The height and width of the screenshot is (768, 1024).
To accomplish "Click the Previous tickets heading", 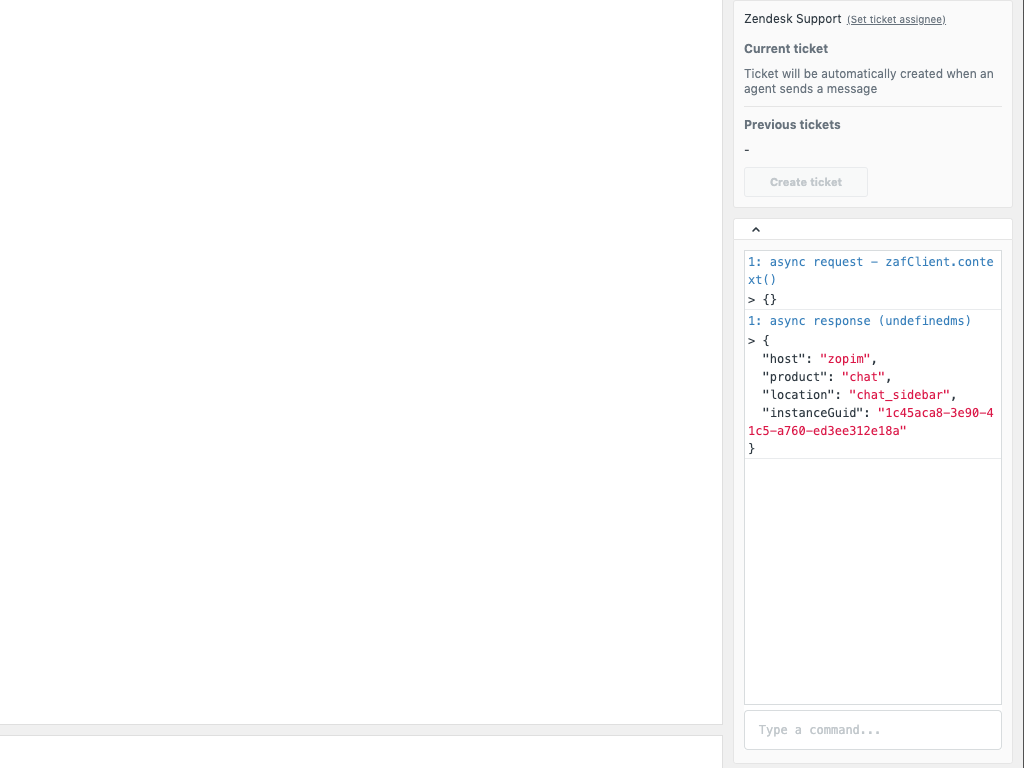I will click(x=792, y=125).
